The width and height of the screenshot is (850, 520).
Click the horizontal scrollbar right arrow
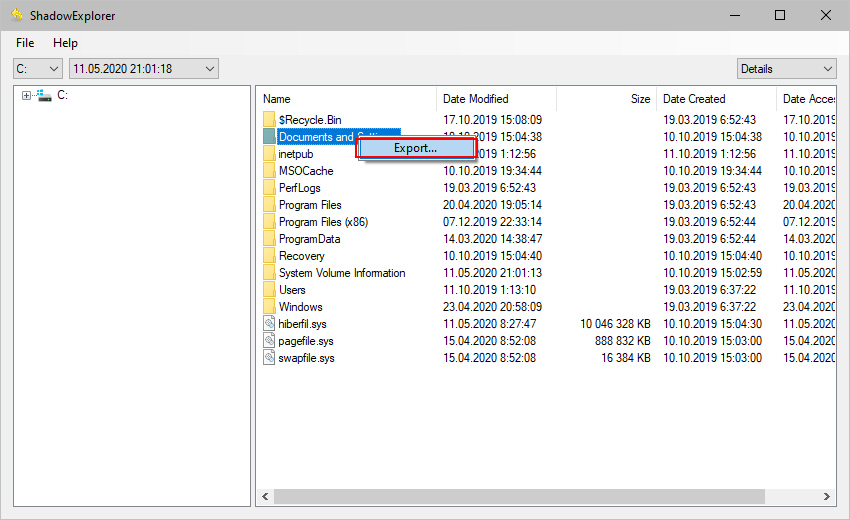(829, 496)
